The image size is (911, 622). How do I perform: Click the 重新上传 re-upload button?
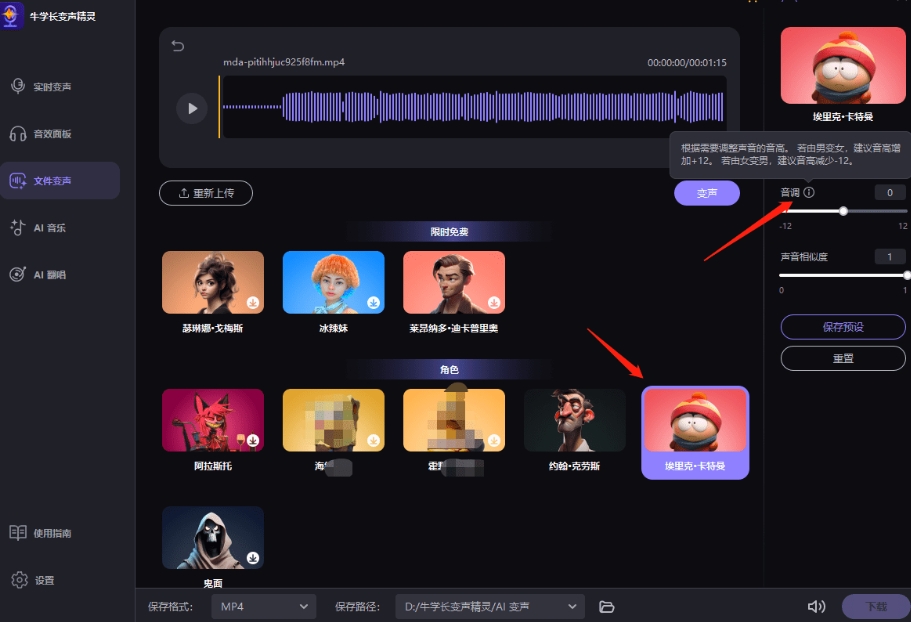tap(206, 193)
